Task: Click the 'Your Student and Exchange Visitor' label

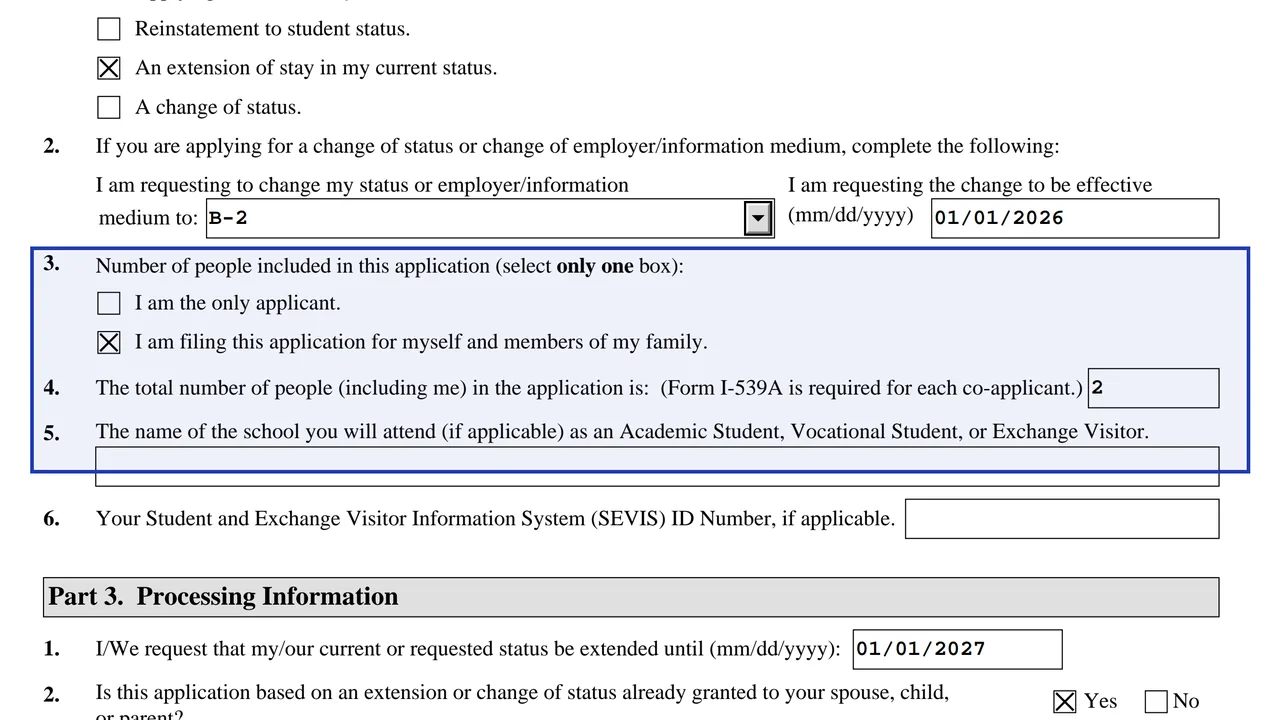Action: 495,518
